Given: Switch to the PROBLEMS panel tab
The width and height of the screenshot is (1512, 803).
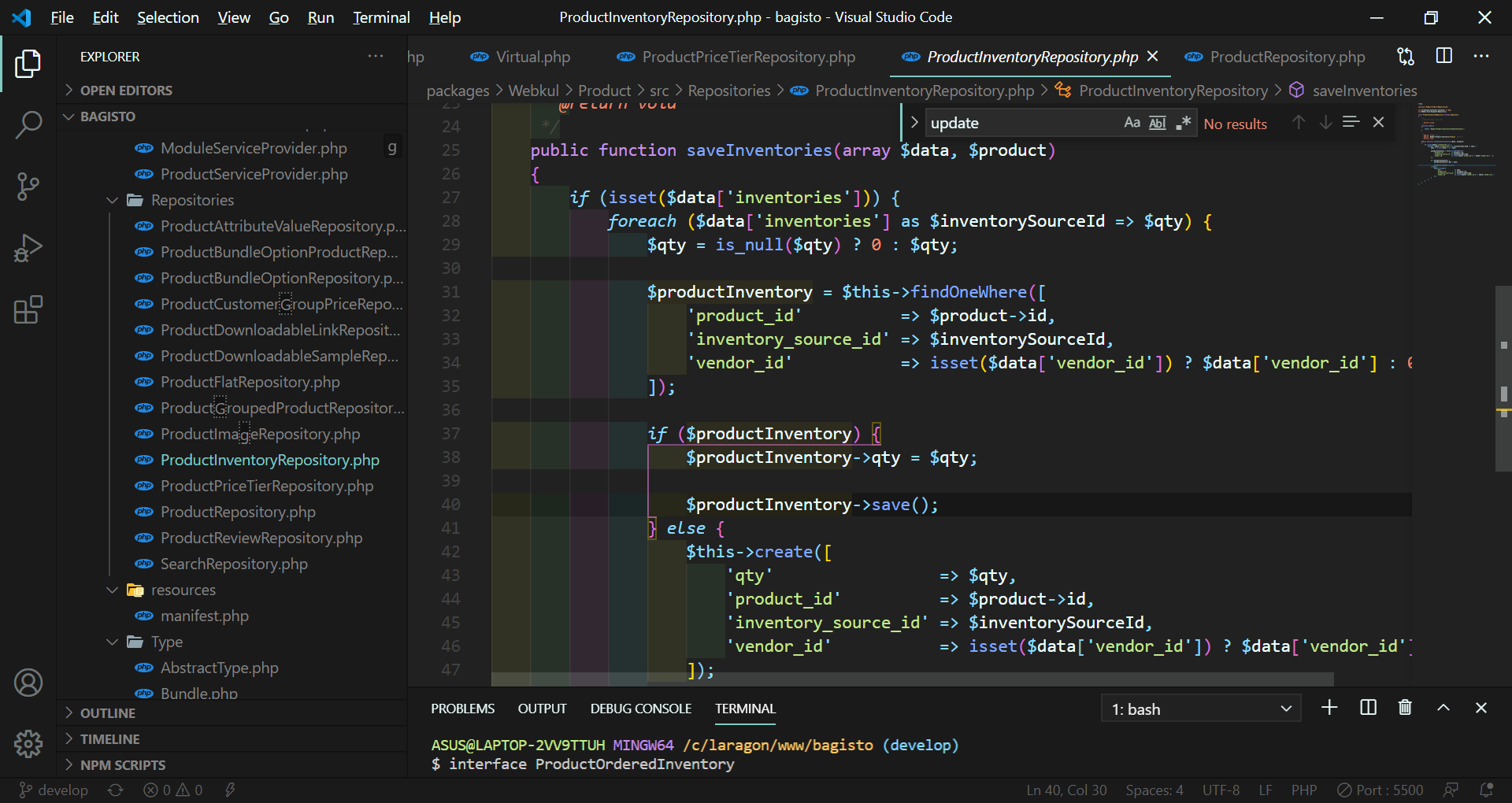Looking at the screenshot, I should point(462,709).
